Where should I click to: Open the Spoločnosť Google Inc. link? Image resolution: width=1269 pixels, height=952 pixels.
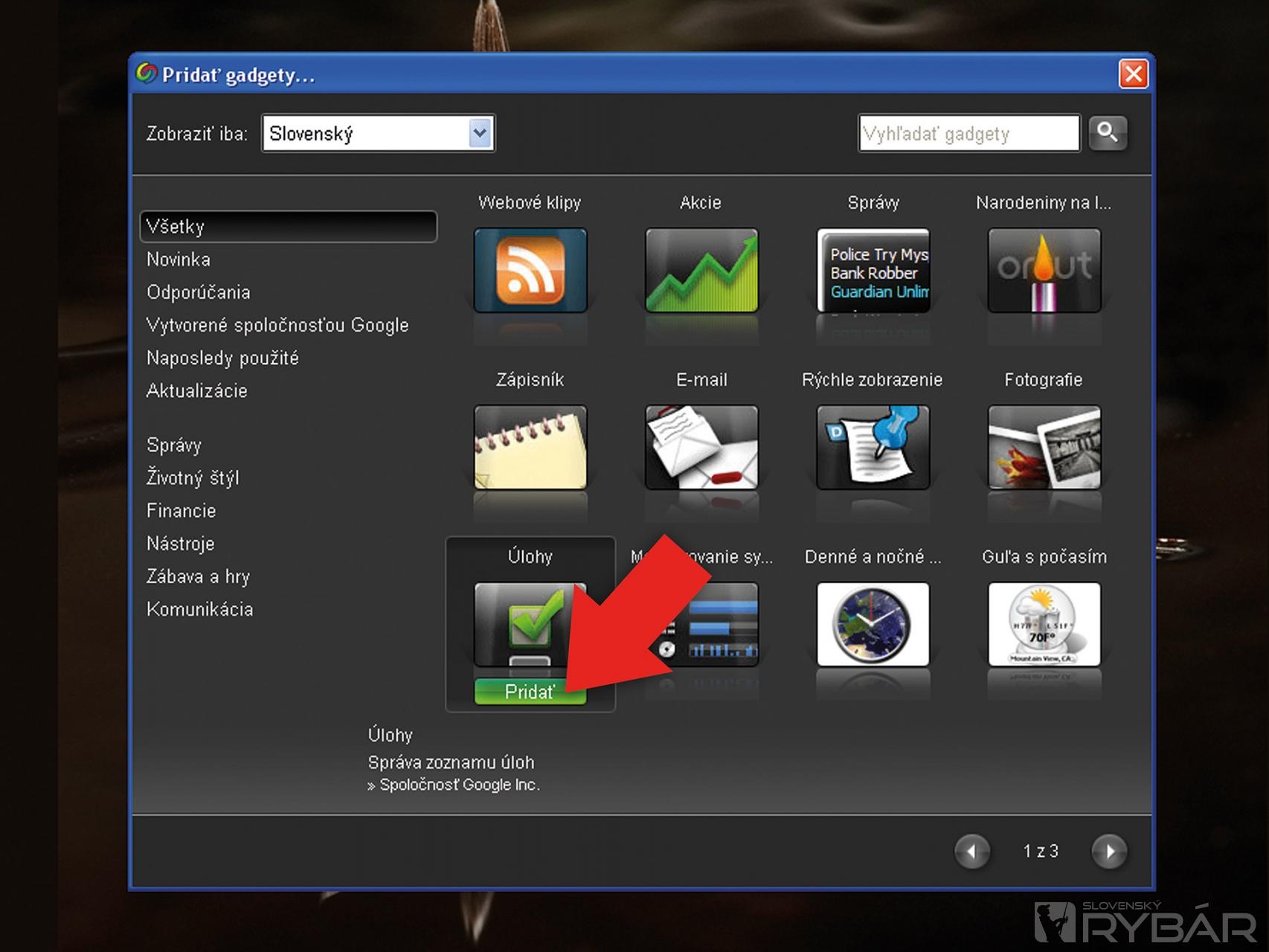[459, 785]
